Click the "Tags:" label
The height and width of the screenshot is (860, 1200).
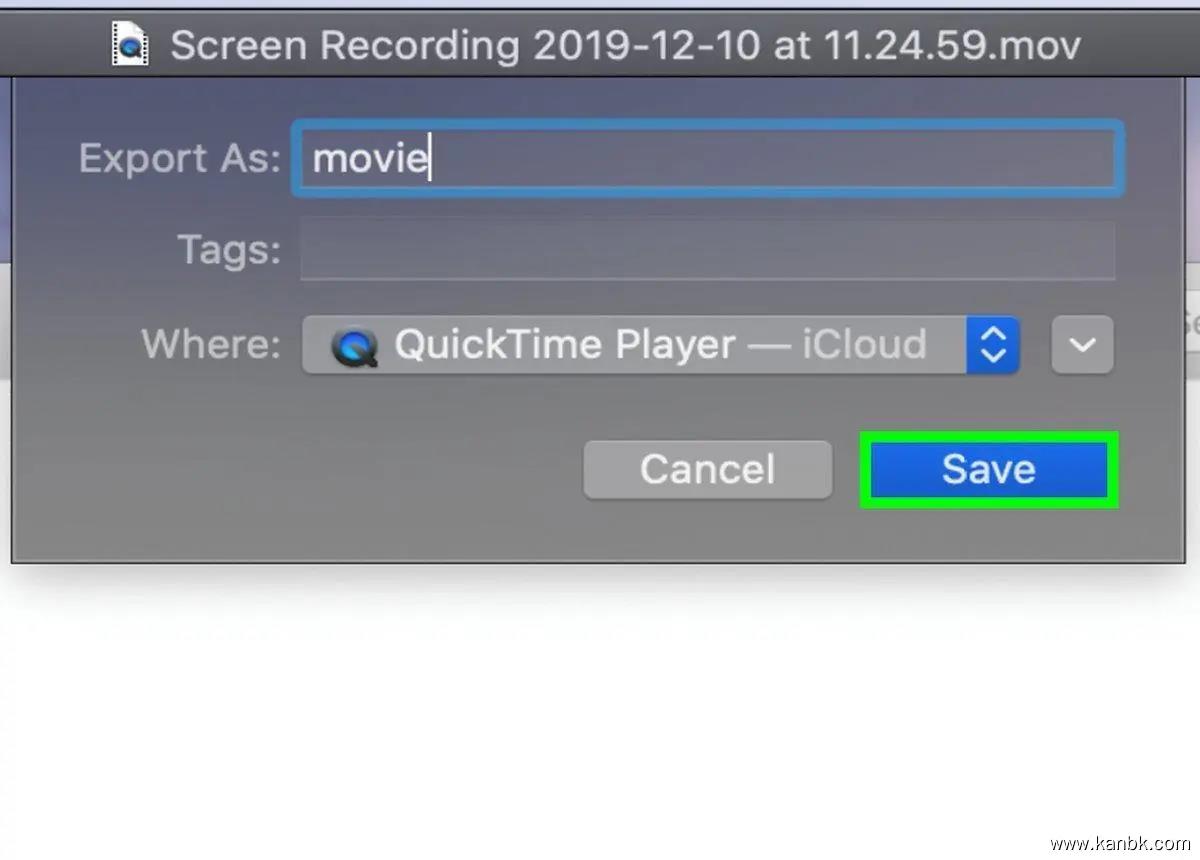(229, 249)
